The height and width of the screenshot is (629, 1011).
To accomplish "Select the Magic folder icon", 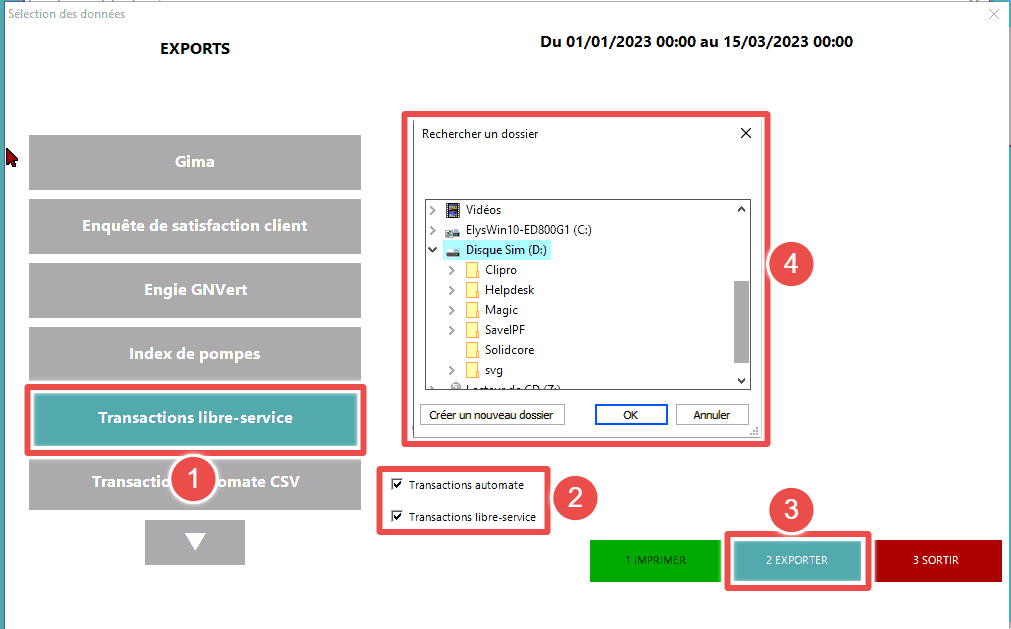I will tap(473, 310).
